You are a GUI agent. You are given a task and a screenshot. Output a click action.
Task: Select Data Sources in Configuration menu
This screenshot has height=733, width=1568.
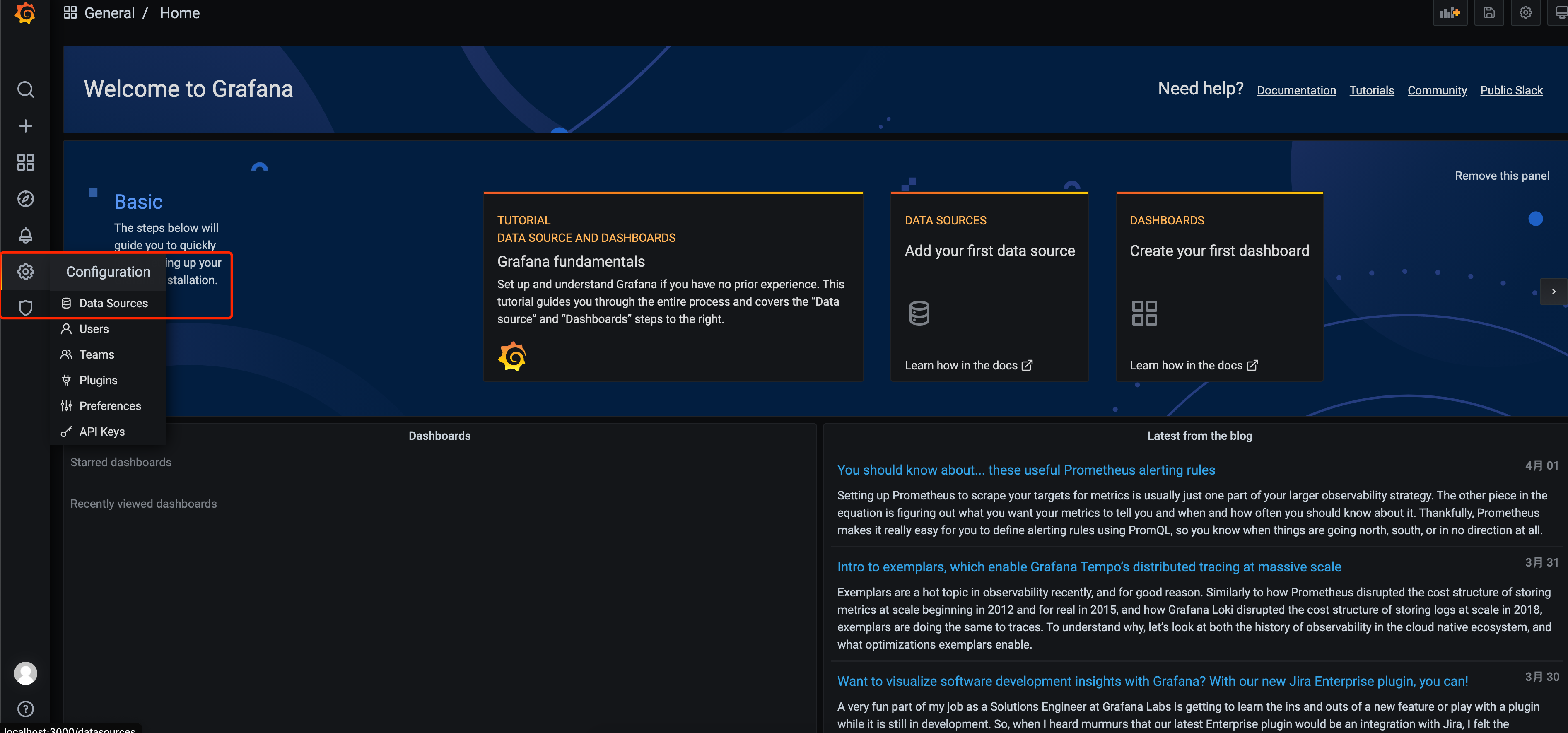pyautogui.click(x=108, y=303)
